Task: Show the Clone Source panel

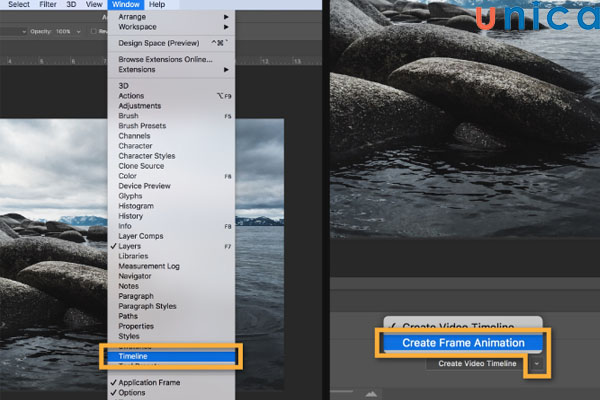Action: pyautogui.click(x=171, y=166)
